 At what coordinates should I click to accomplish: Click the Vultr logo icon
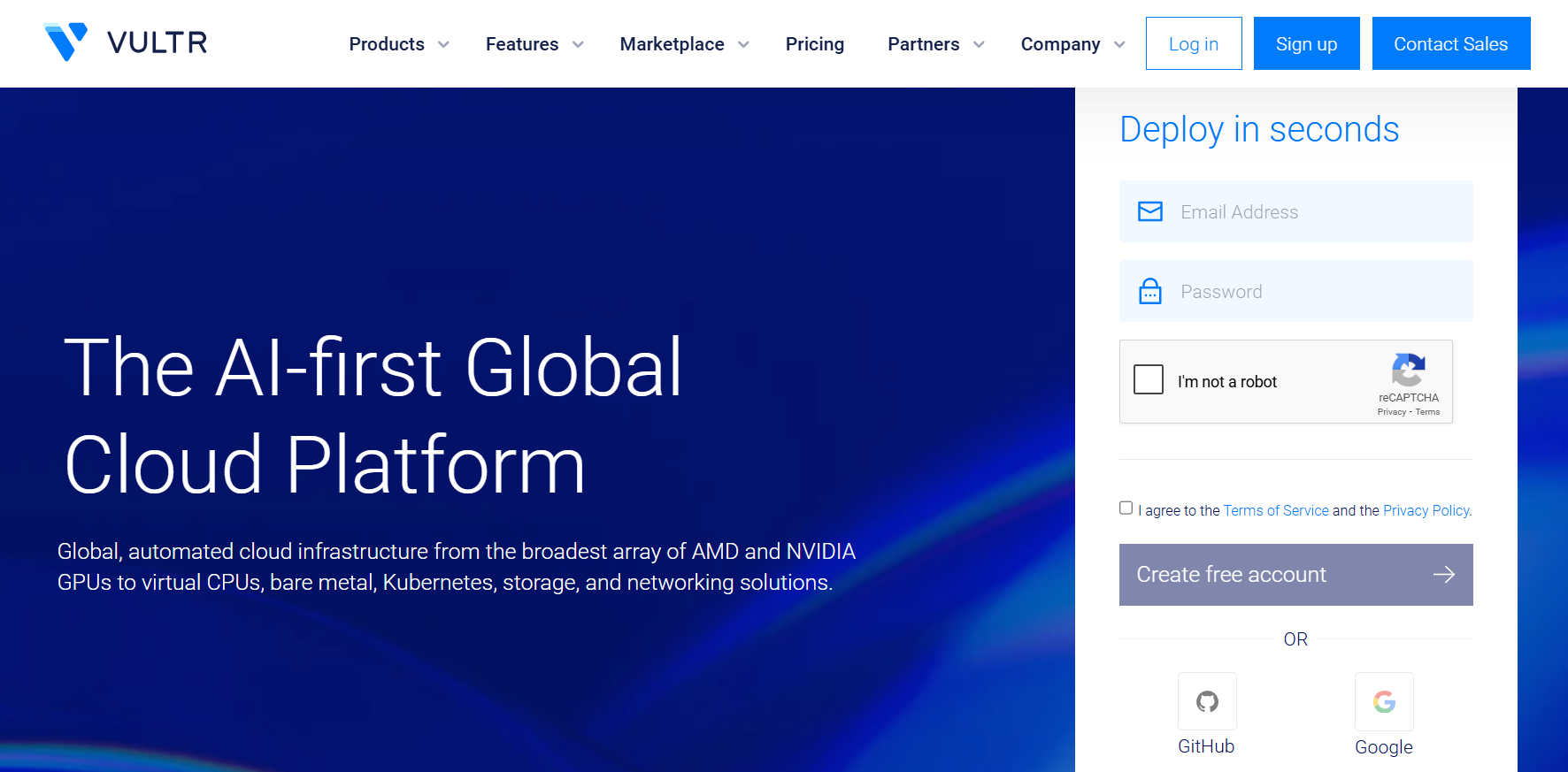tap(65, 42)
